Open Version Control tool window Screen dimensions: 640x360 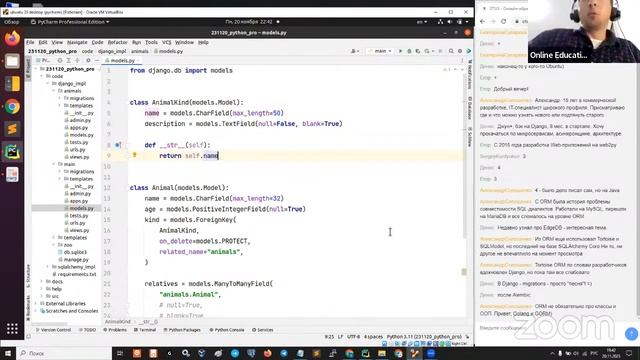tap(53, 330)
